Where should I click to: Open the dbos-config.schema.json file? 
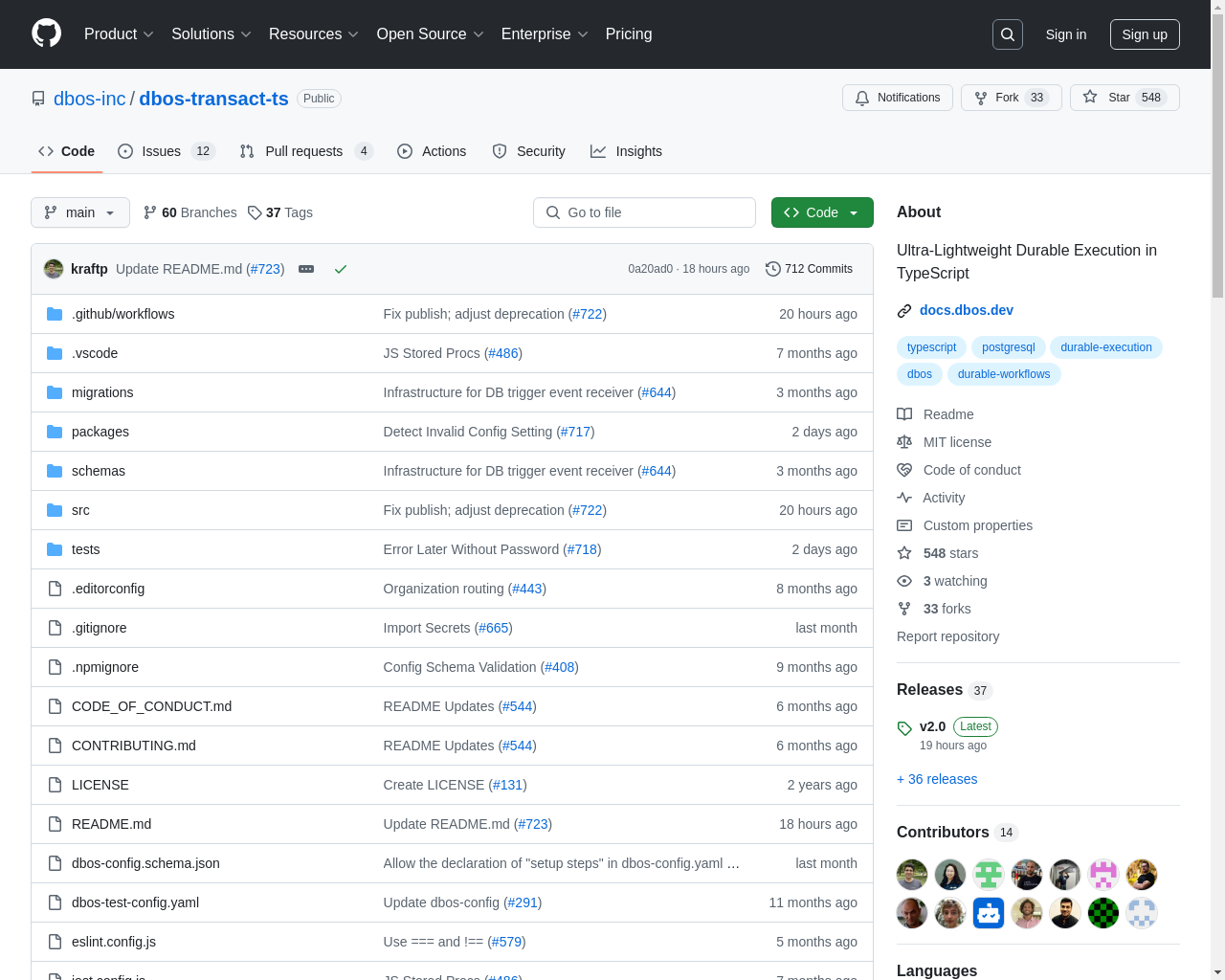pos(145,863)
